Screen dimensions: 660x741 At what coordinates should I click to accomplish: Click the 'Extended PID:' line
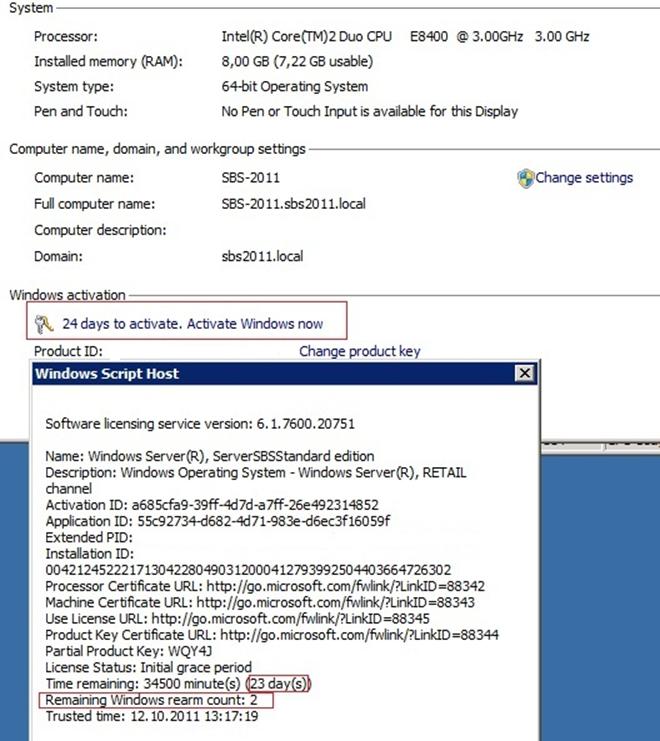tap(89, 537)
